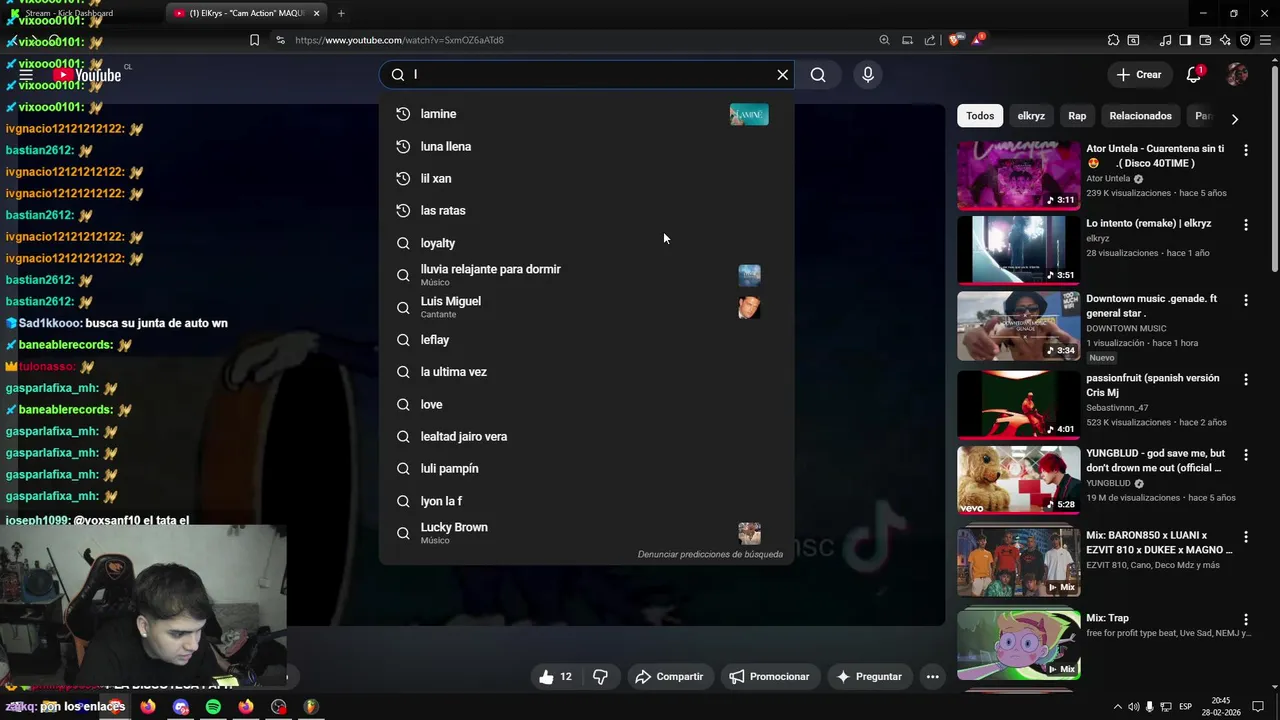
Task: Click the search magnifier button
Action: coord(818,75)
